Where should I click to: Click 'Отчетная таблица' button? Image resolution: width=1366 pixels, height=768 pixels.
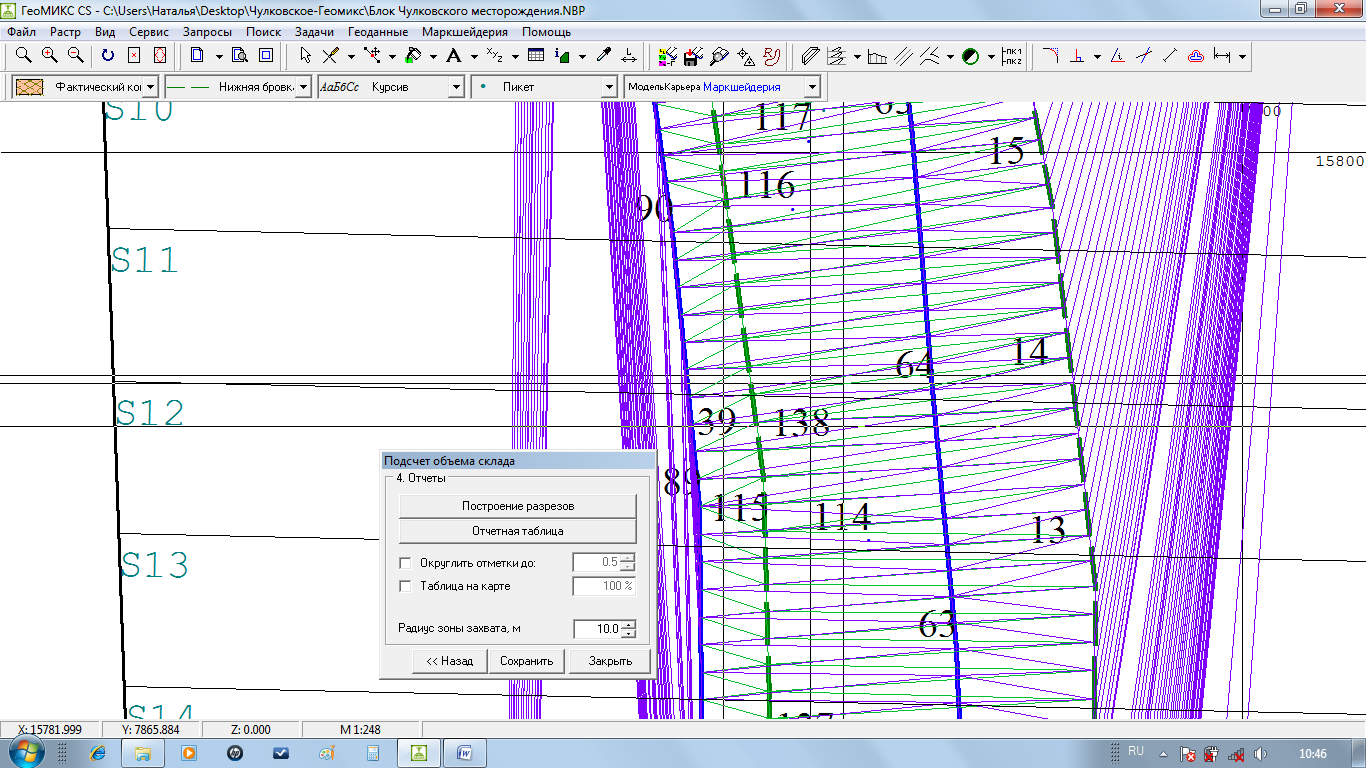tap(517, 531)
